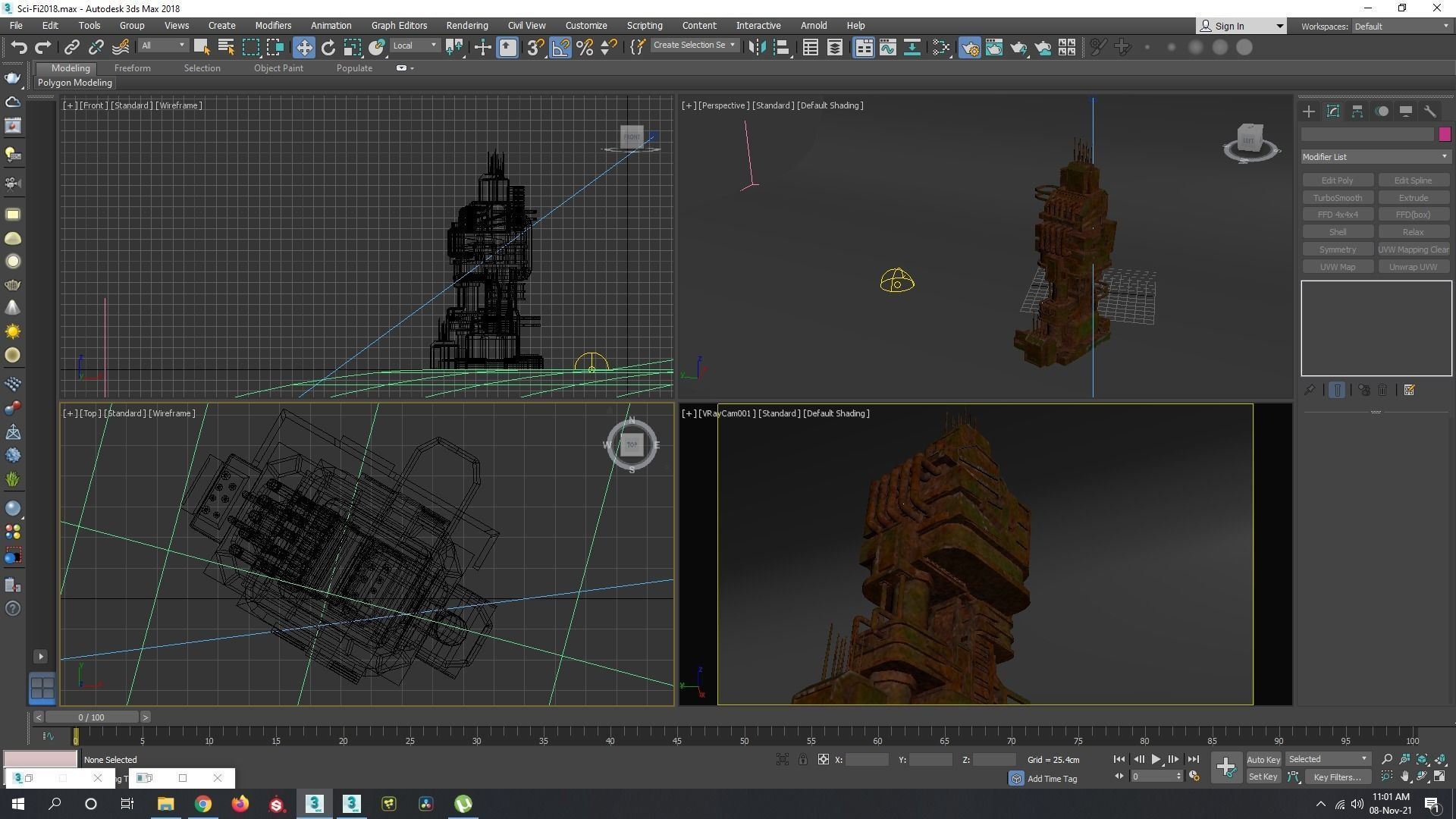1456x819 pixels.
Task: Switch to the Object Paint ribbon tab
Action: 278,68
